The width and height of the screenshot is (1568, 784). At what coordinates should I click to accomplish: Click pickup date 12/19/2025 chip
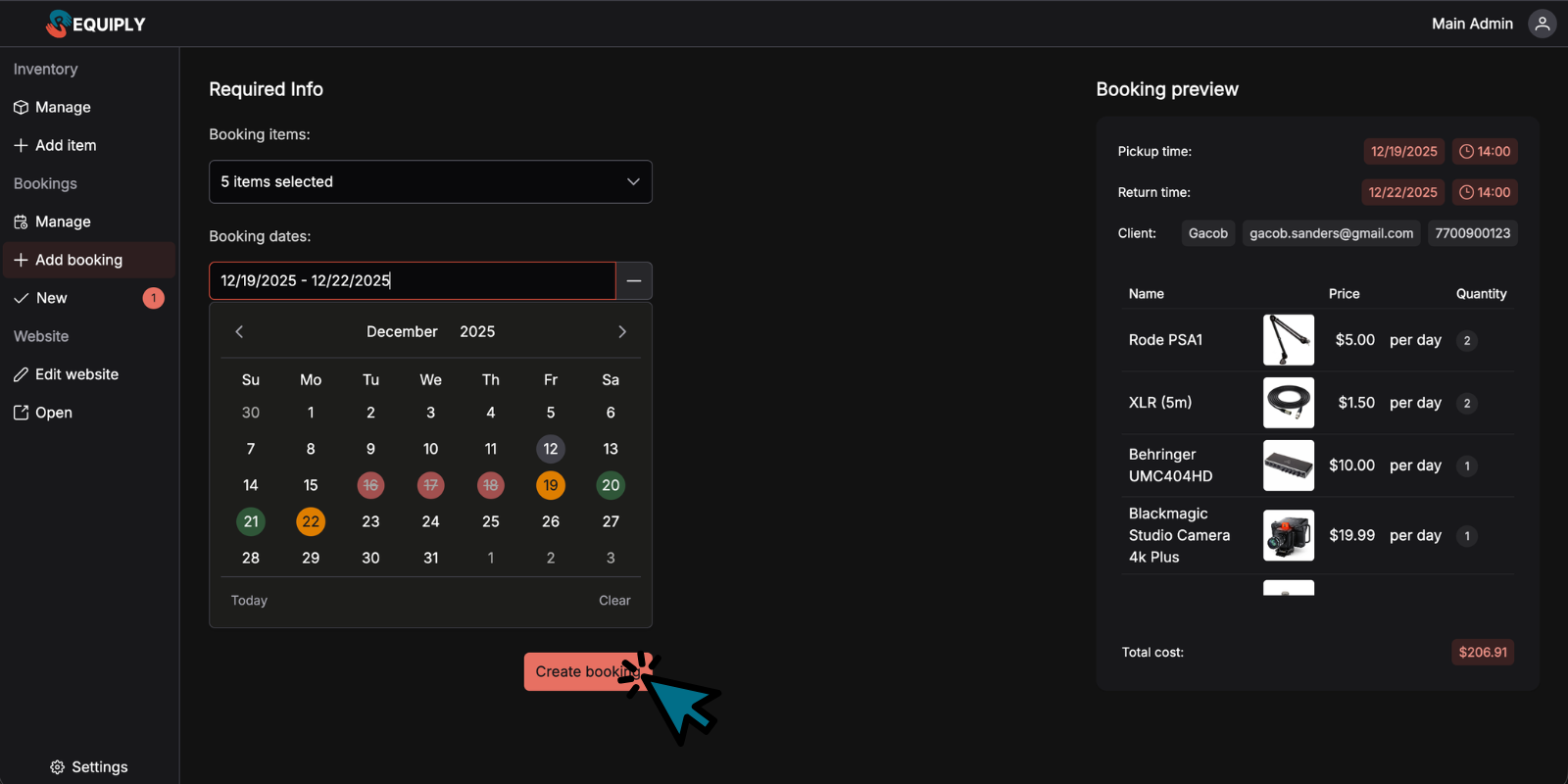(x=1404, y=151)
